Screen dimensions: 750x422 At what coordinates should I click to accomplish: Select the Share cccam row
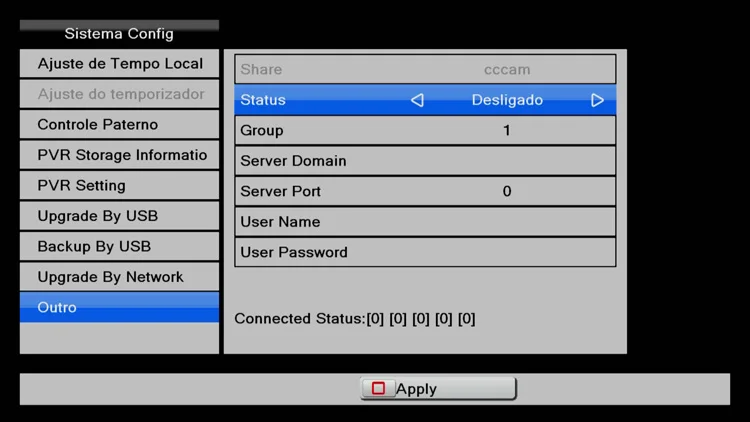tap(425, 69)
